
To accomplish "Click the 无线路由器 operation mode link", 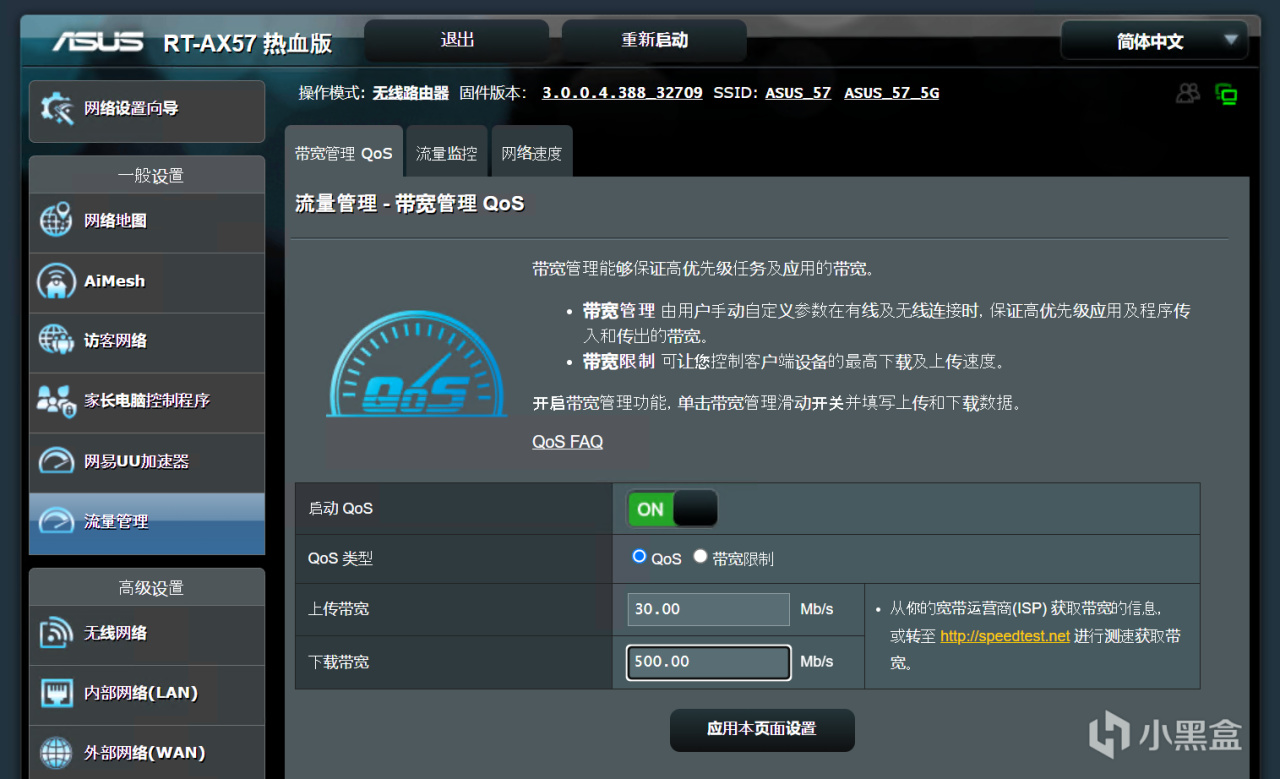I will 411,93.
